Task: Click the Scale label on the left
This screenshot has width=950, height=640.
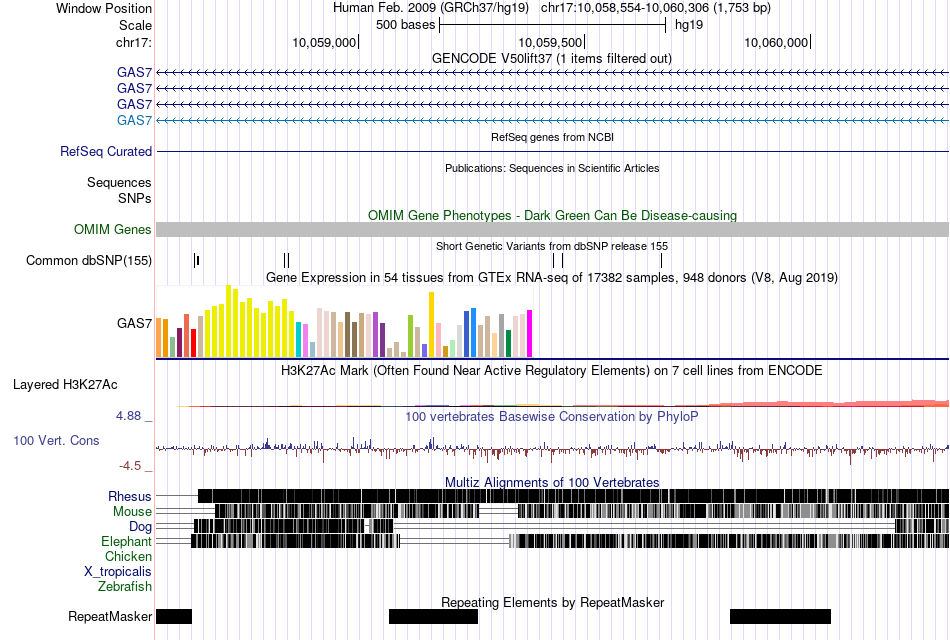Action: pos(135,25)
